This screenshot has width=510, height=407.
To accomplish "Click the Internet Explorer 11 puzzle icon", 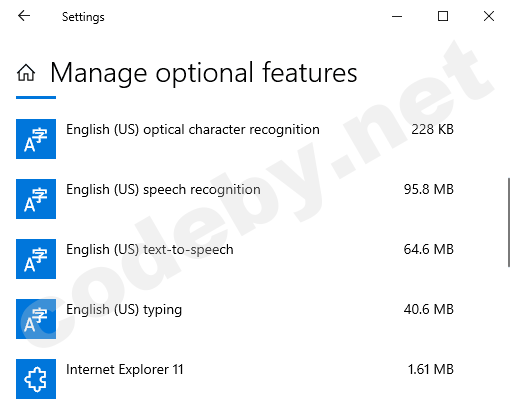I will (36, 379).
